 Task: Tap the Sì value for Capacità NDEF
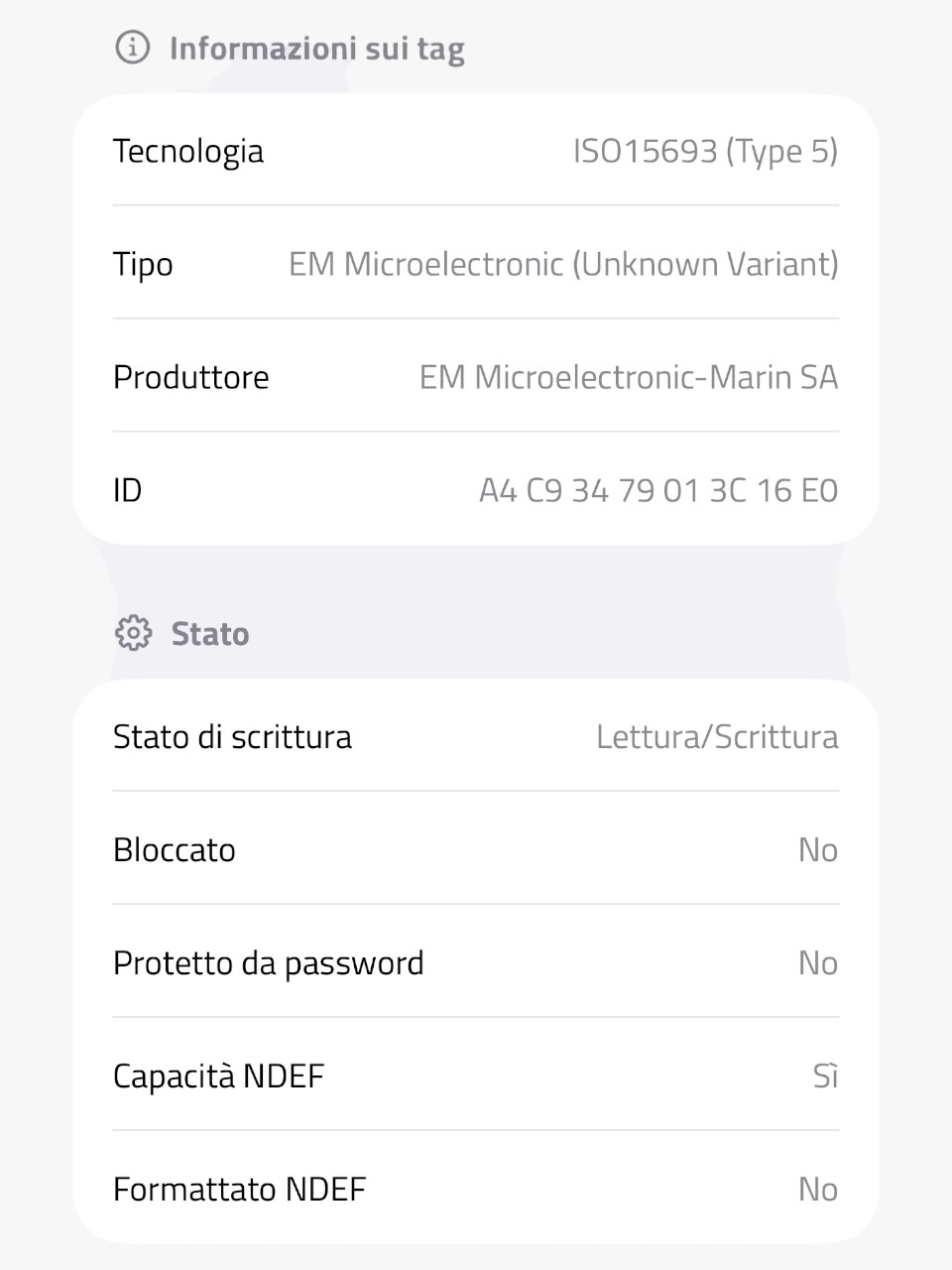click(825, 1076)
